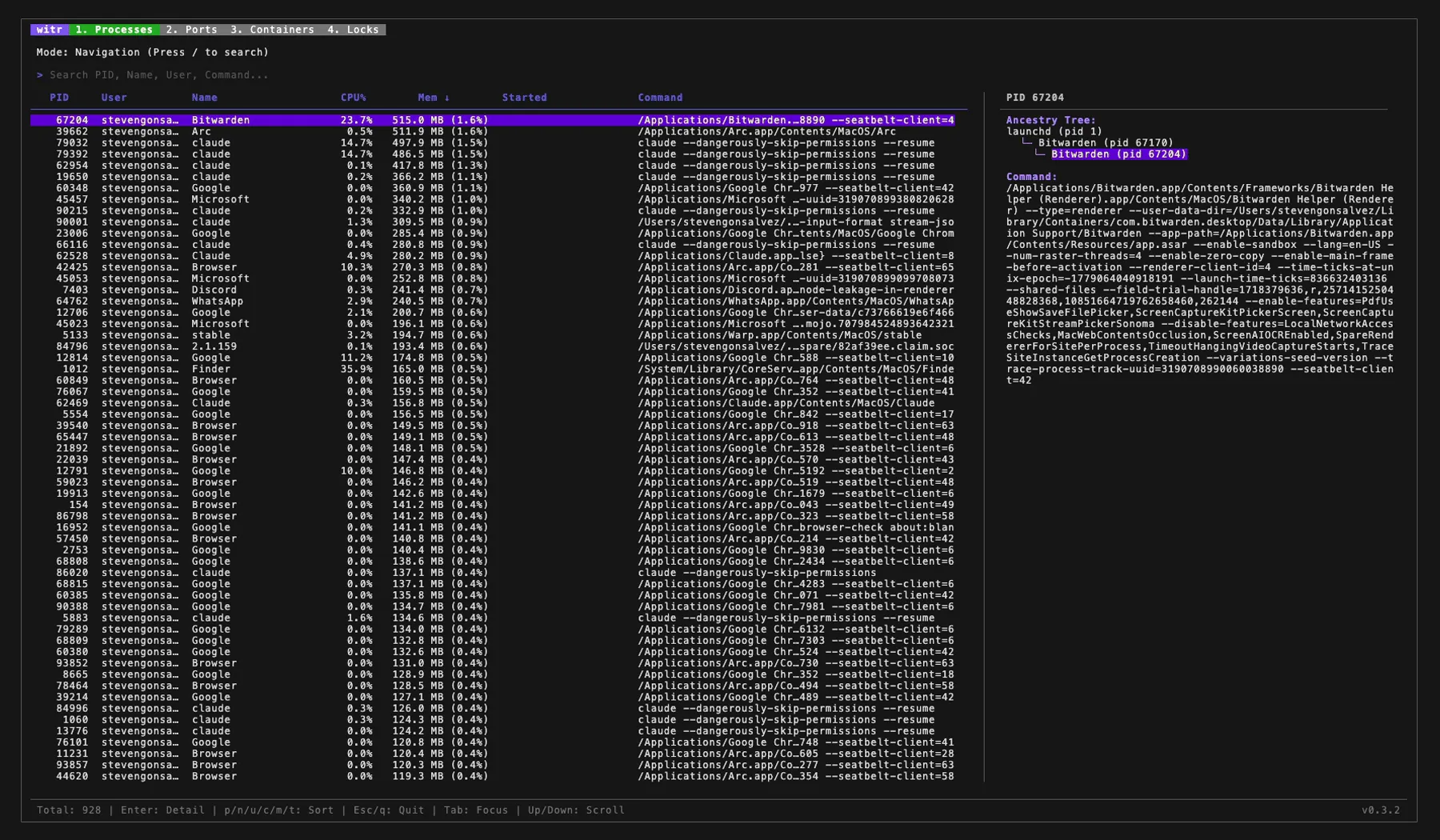The height and width of the screenshot is (840, 1440).
Task: Sort by the Name column header
Action: 204,98
